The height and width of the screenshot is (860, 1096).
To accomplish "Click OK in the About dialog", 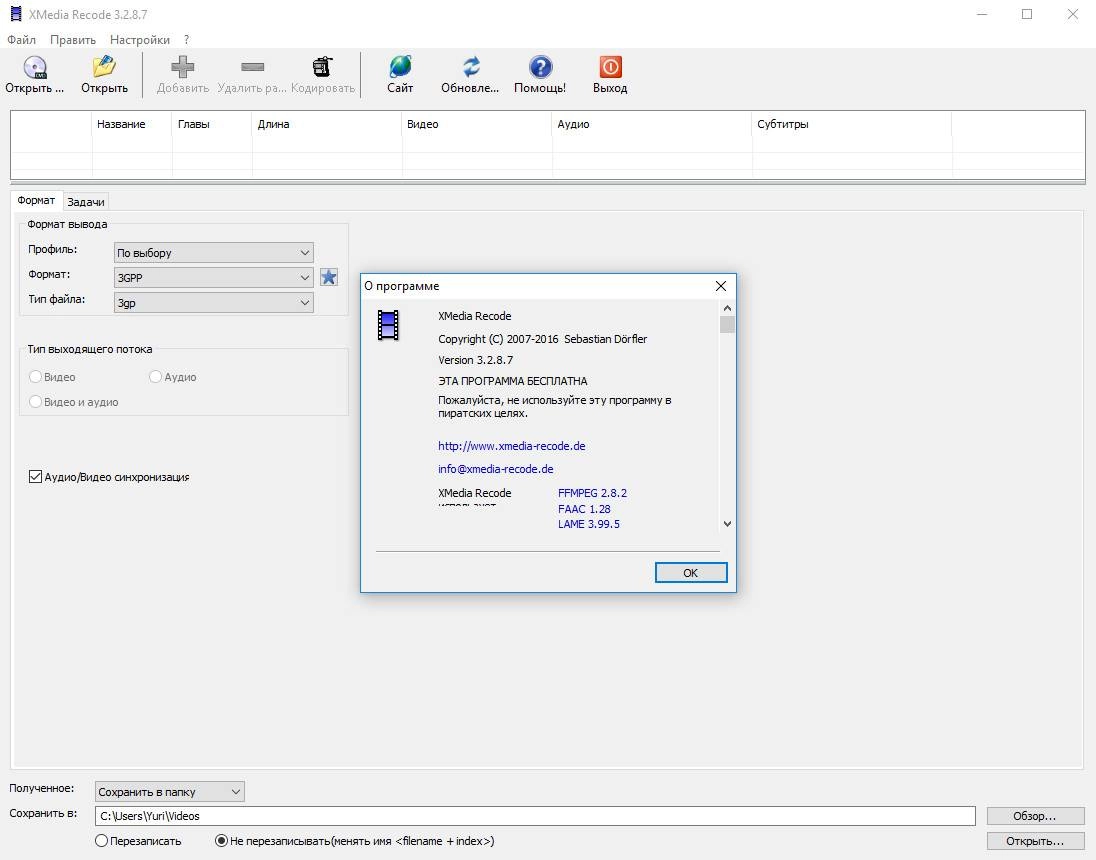I will [691, 573].
